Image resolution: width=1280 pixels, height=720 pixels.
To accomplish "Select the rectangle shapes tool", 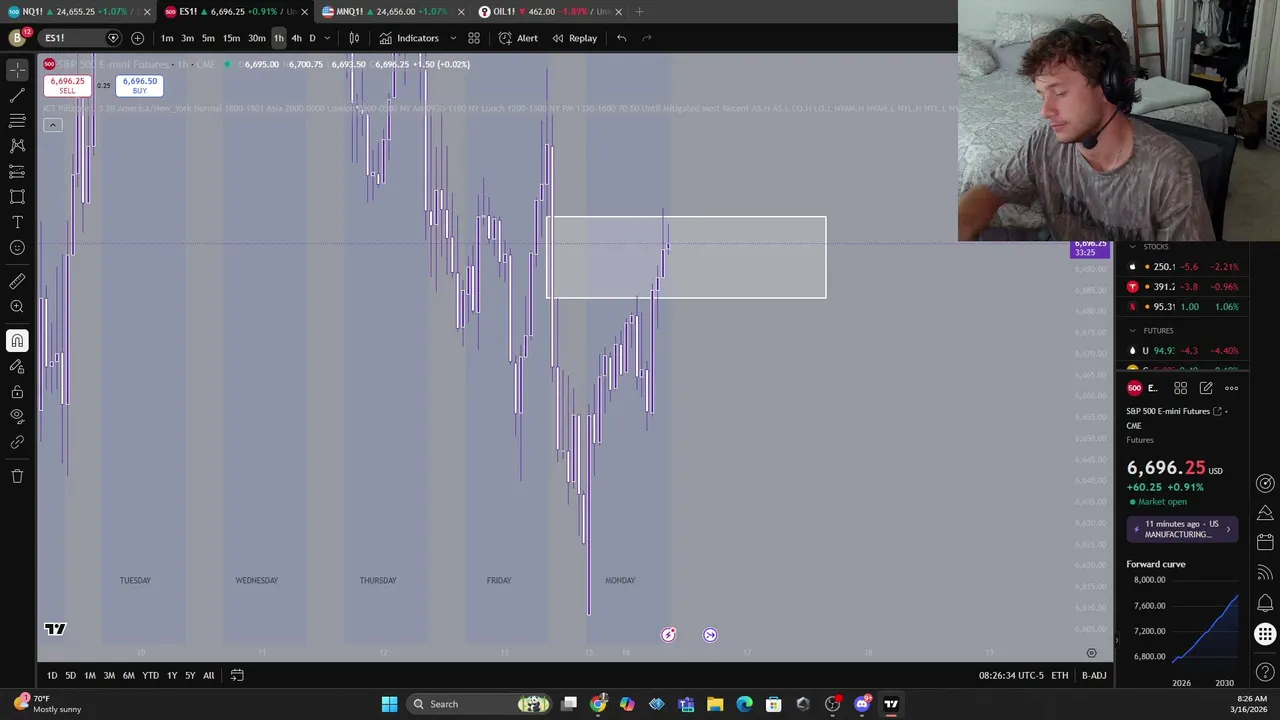I will [17, 197].
